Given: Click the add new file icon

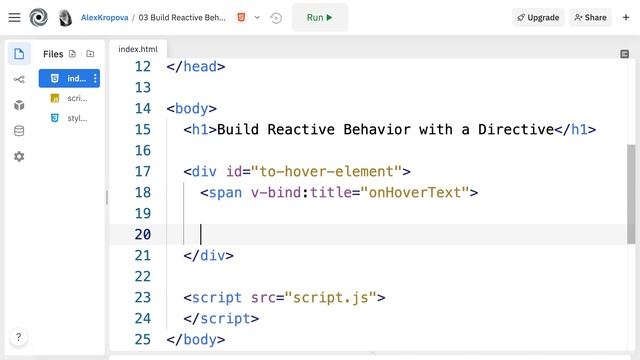Looking at the screenshot, I should click(72, 53).
